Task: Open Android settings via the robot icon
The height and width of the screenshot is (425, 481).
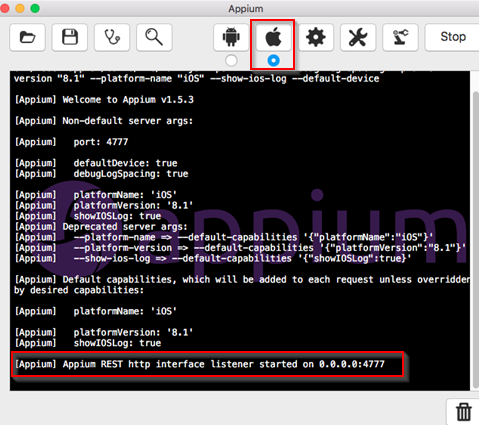Action: click(x=231, y=37)
